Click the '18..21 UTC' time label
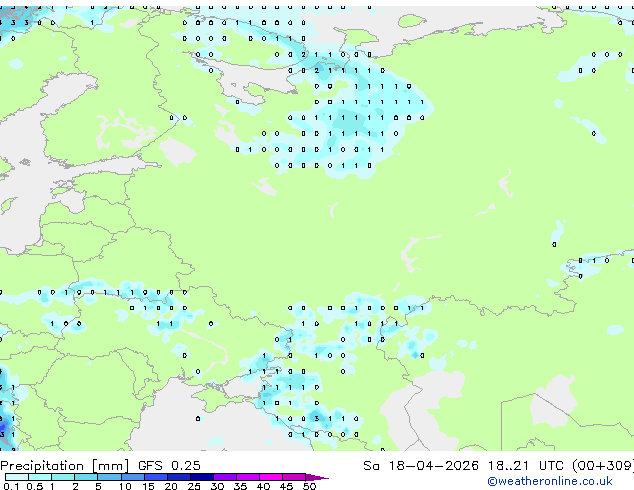 point(525,466)
